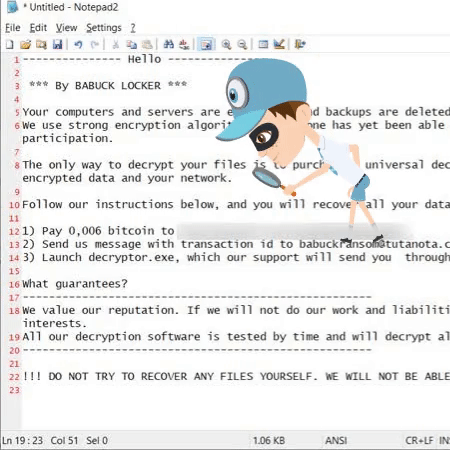Click the Notepad2 app icon in title bar
450x450 pixels.
click(x=12, y=7)
